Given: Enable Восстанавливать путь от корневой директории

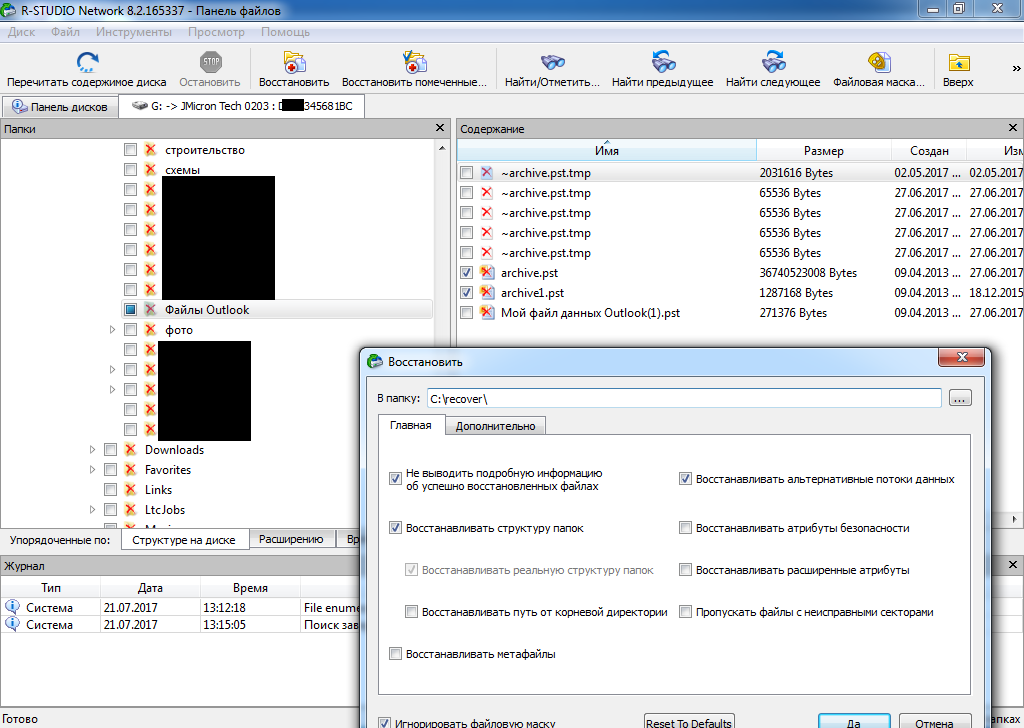Looking at the screenshot, I should tap(411, 612).
